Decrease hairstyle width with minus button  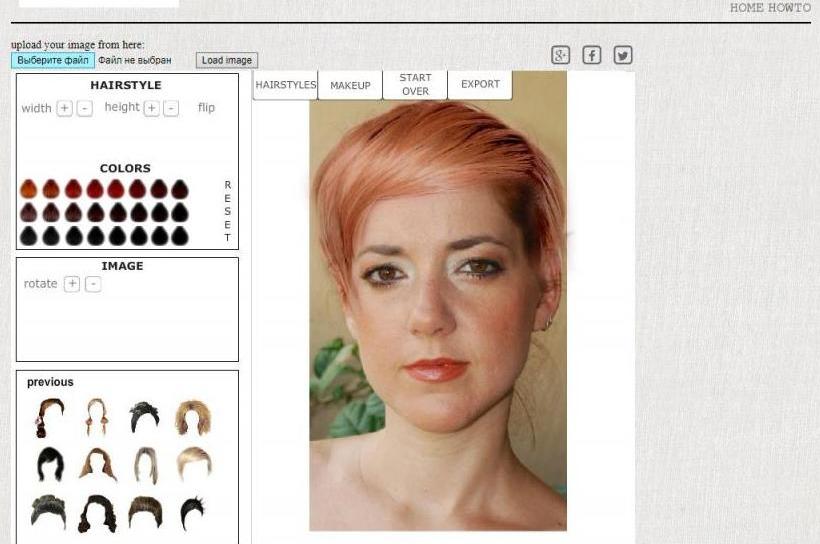(x=85, y=108)
